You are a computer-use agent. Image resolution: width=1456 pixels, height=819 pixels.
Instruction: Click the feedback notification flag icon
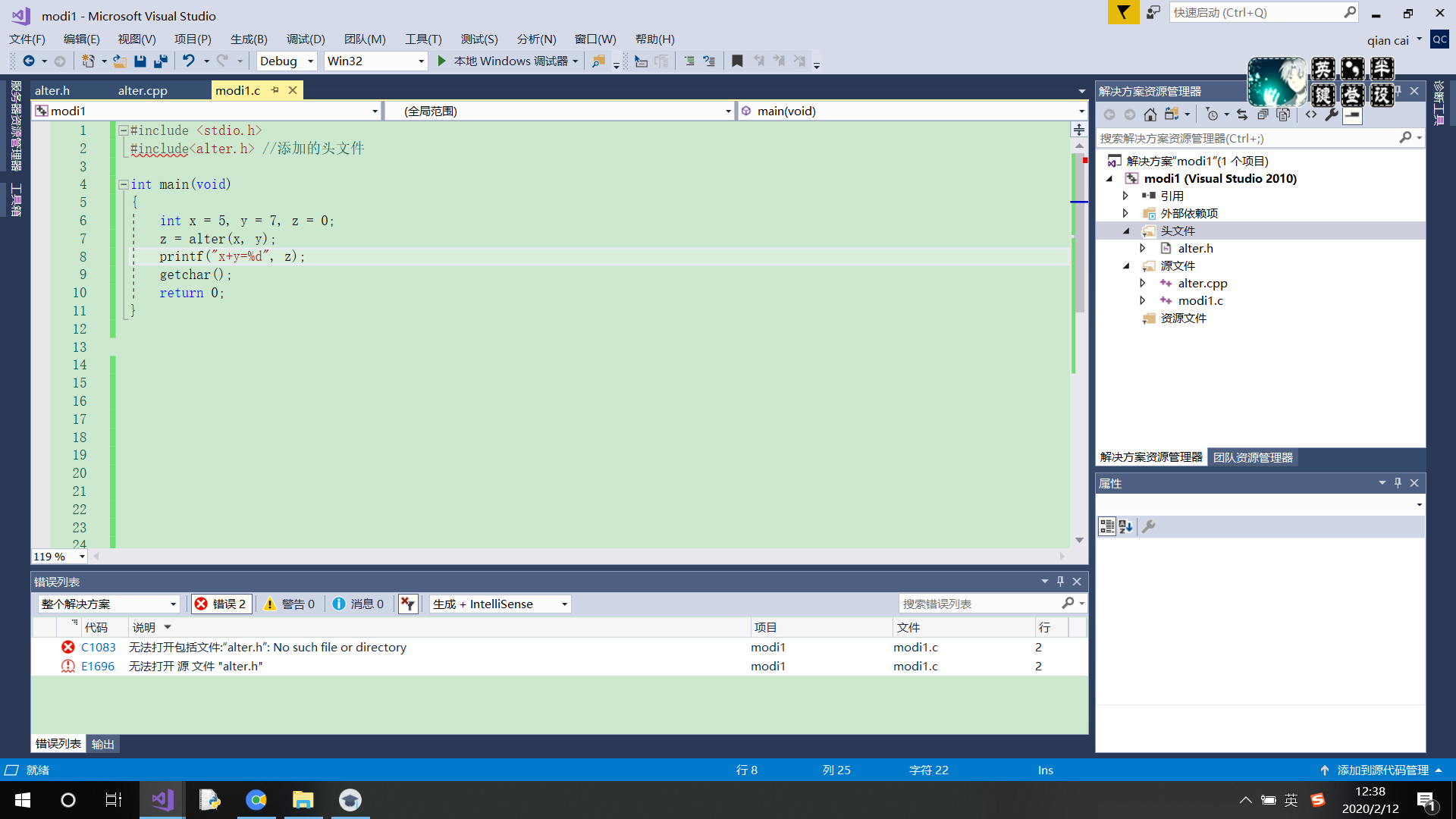tap(1123, 12)
